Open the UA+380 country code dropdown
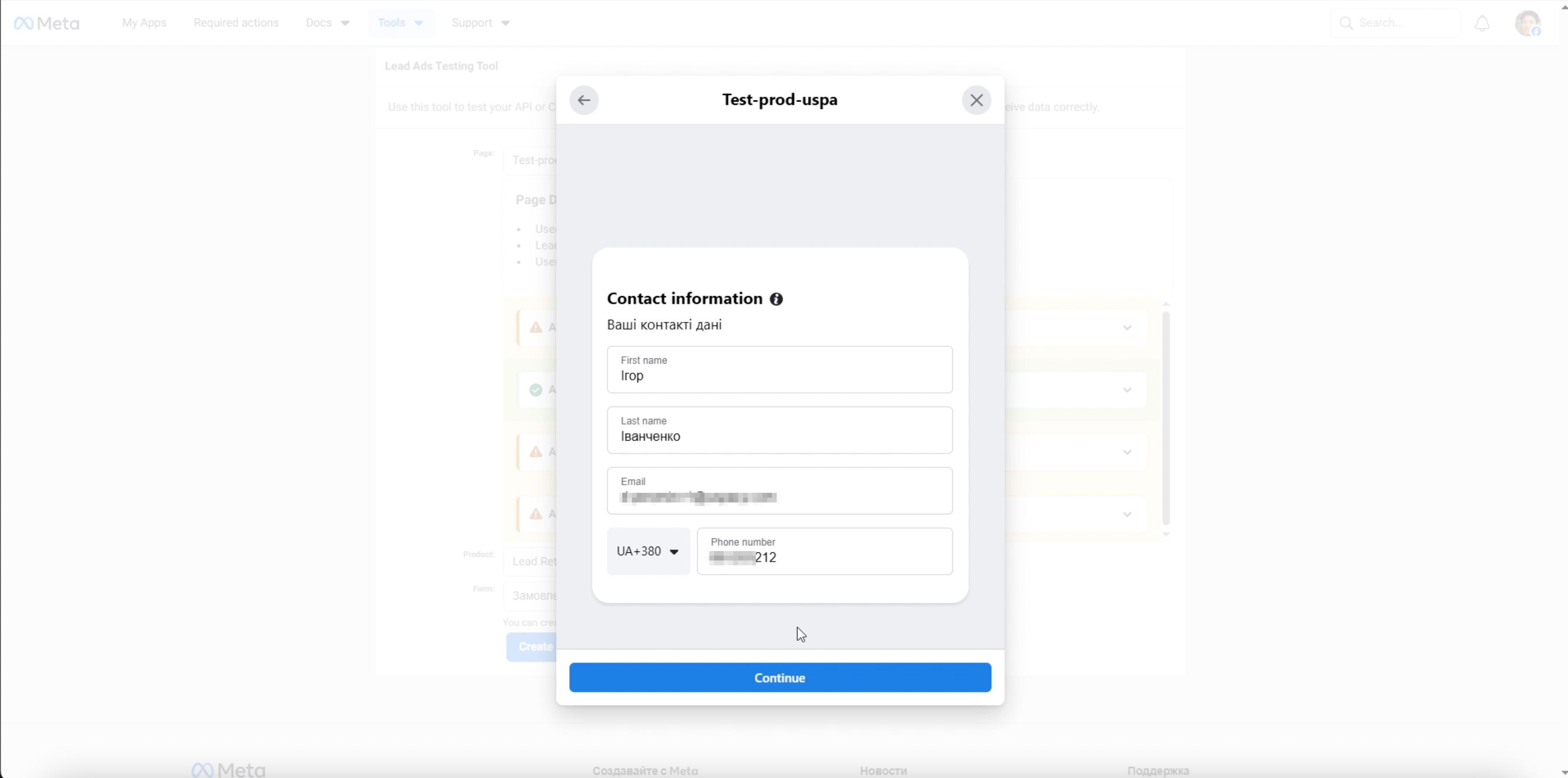This screenshot has height=778, width=1568. coord(648,551)
